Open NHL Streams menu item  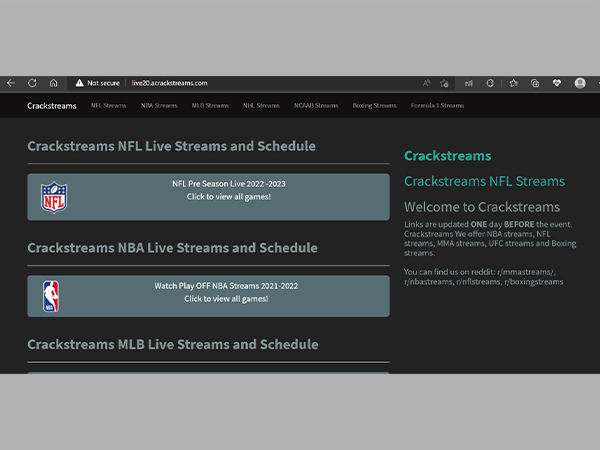261,105
